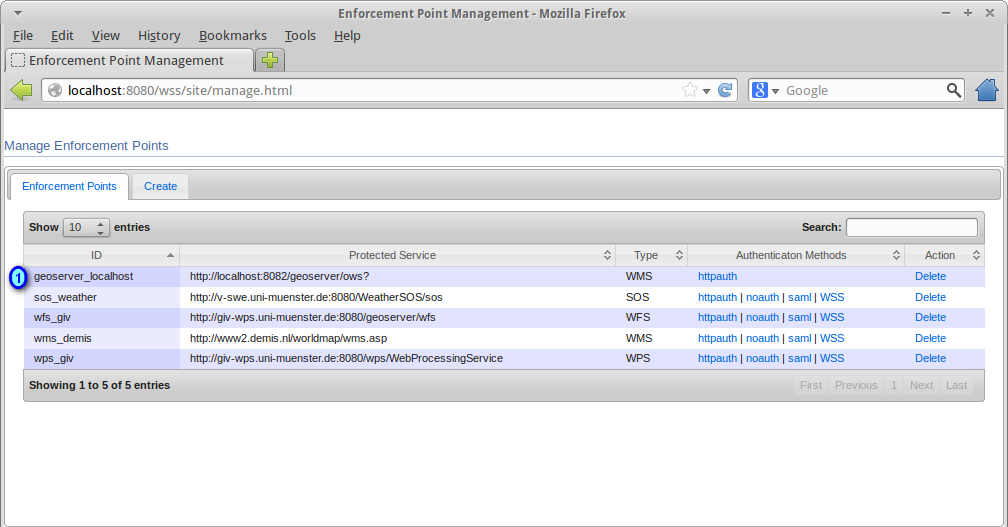Click the http://localhost:8082/geoserver/ows? cell
Image resolution: width=1008 pixels, height=527 pixels.
[x=397, y=276]
